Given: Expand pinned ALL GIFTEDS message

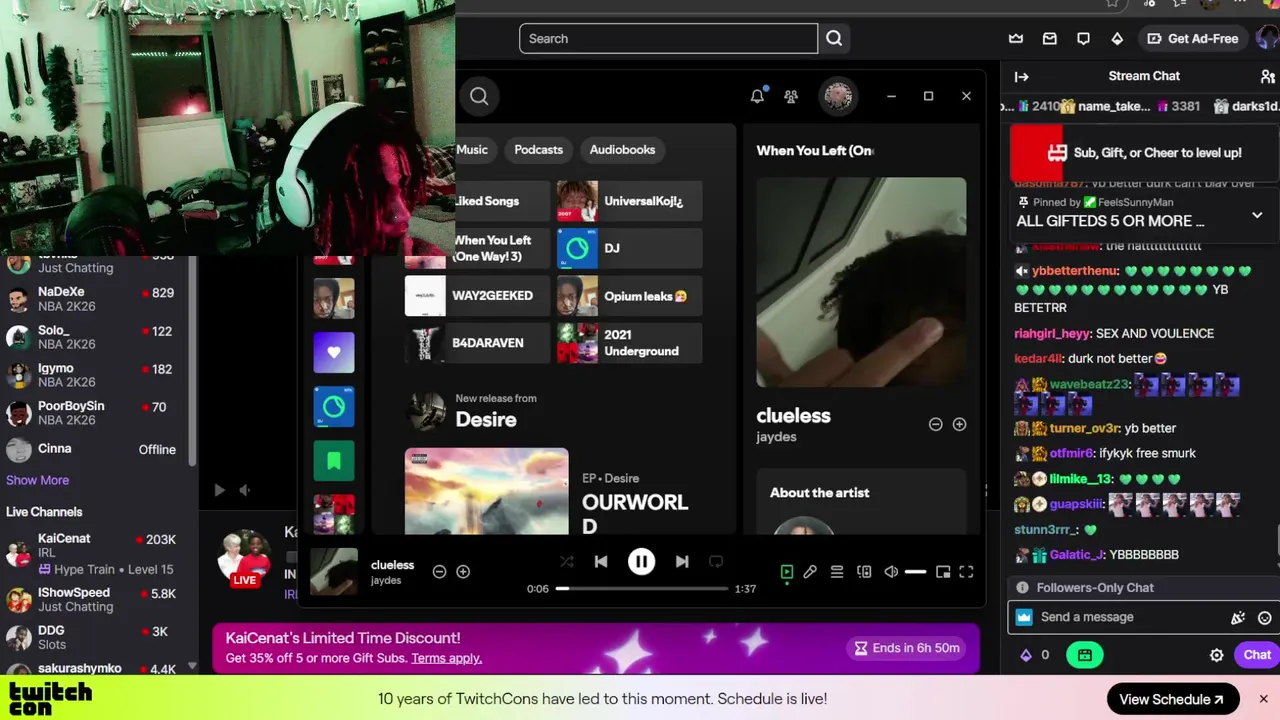Looking at the screenshot, I should tap(1257, 215).
